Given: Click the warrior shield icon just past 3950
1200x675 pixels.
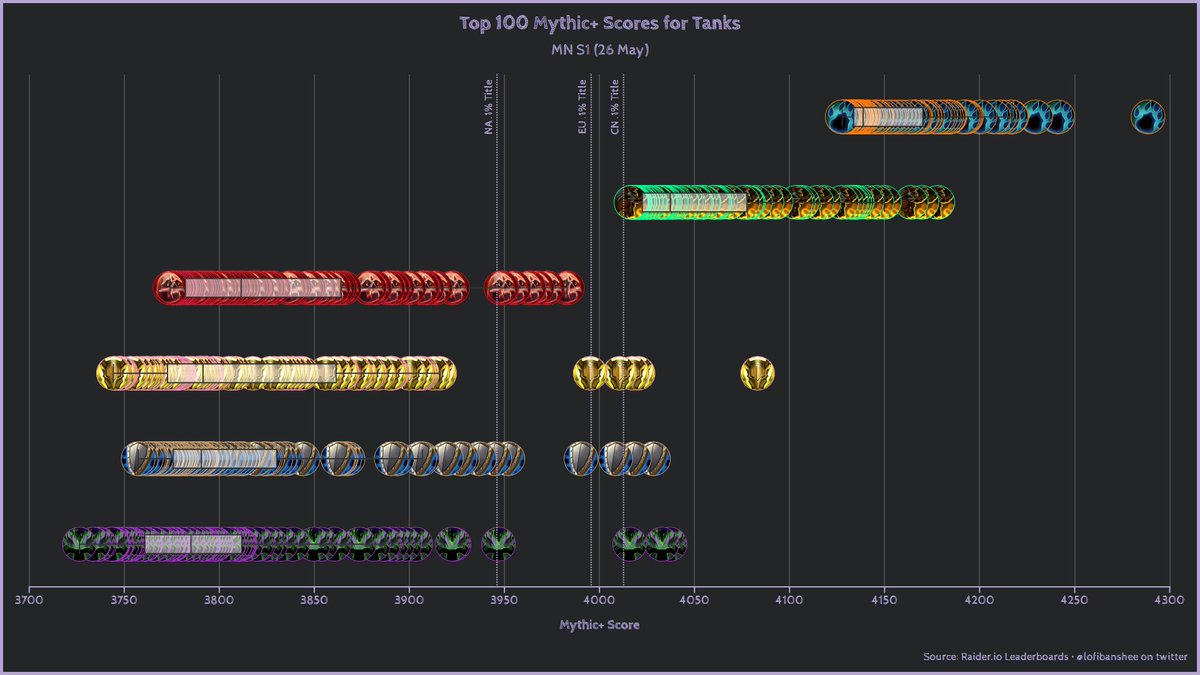Looking at the screenshot, I should point(509,458).
